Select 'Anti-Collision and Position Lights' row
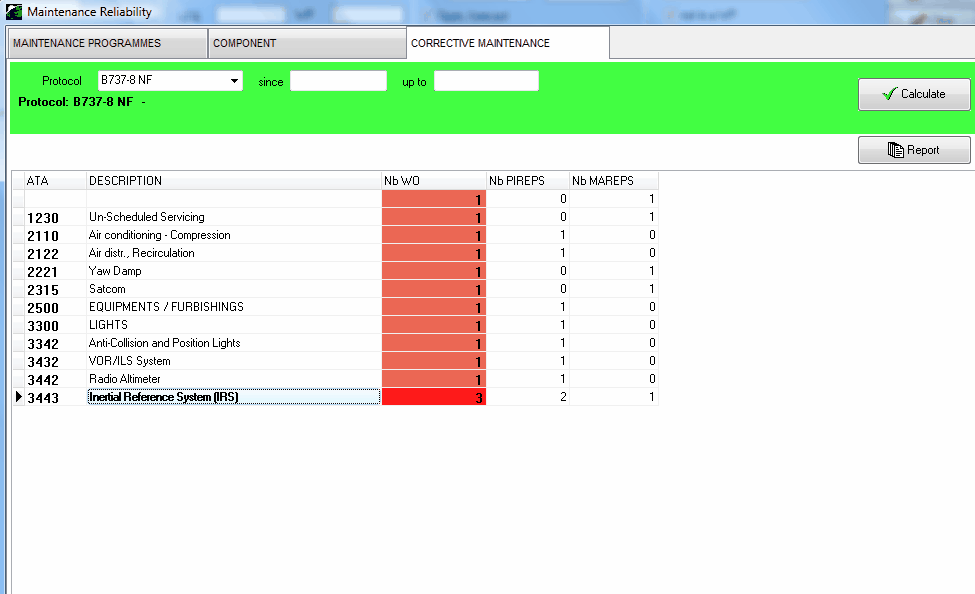975x594 pixels. [336, 343]
